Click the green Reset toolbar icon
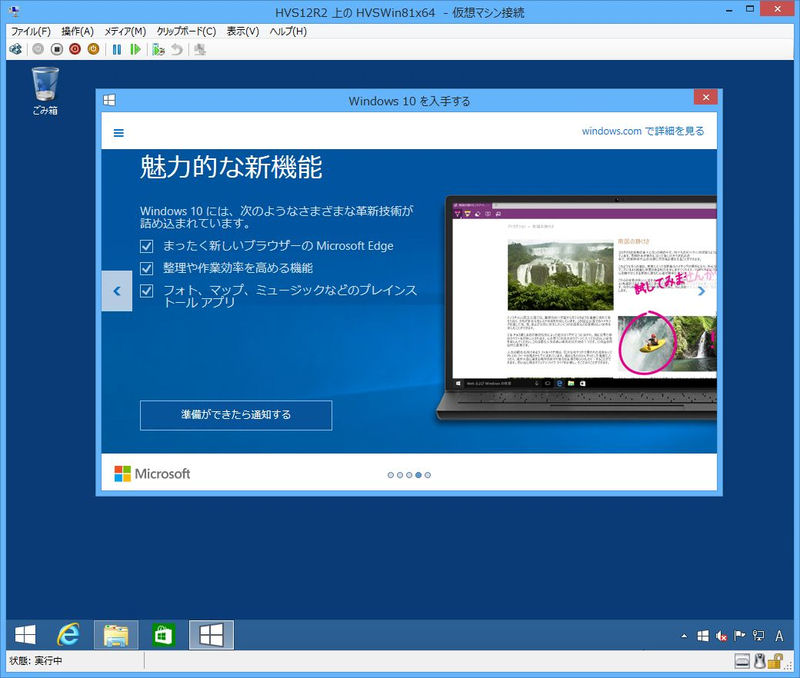 135,49
